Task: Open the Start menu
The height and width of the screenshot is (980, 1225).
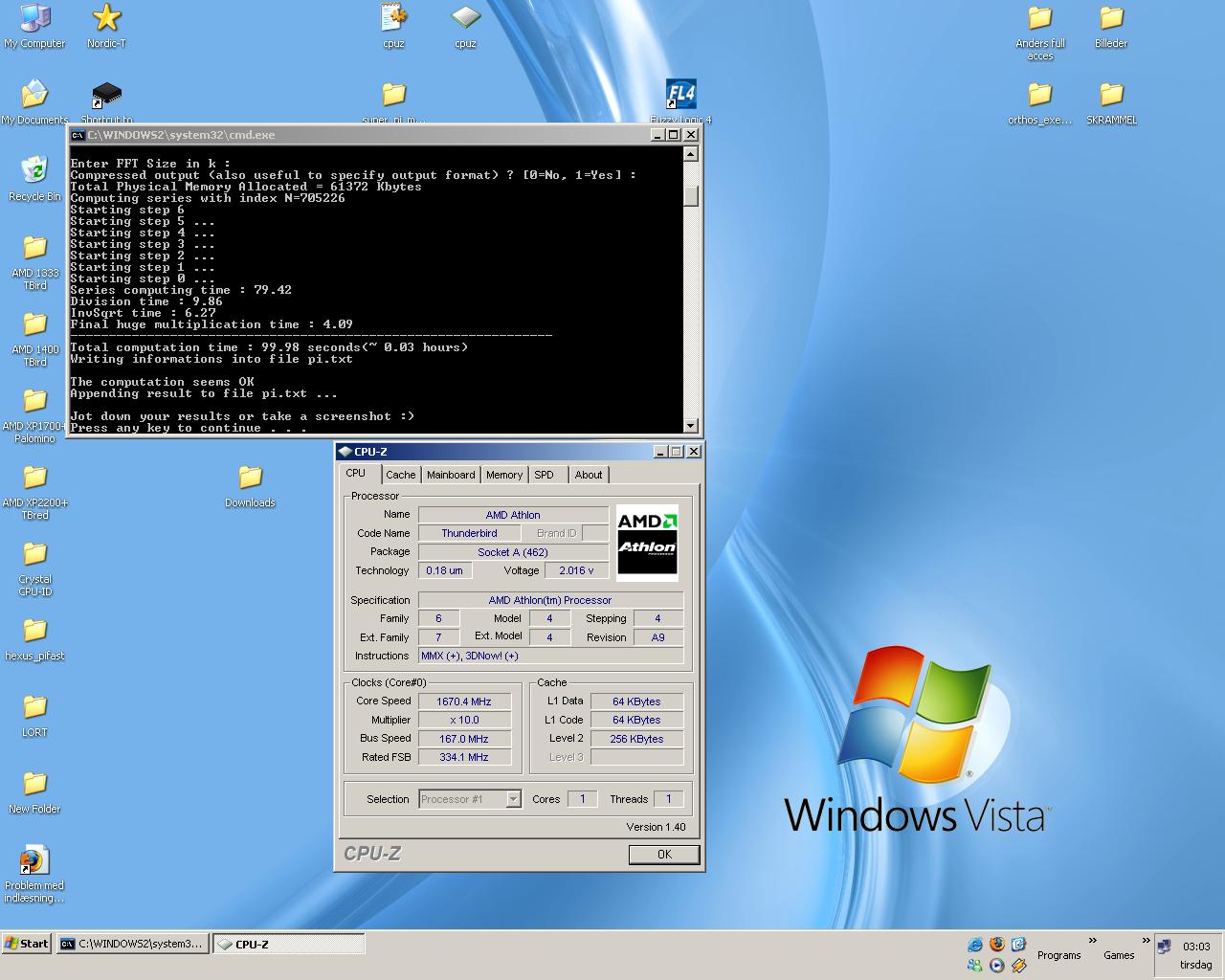Action: click(x=27, y=944)
